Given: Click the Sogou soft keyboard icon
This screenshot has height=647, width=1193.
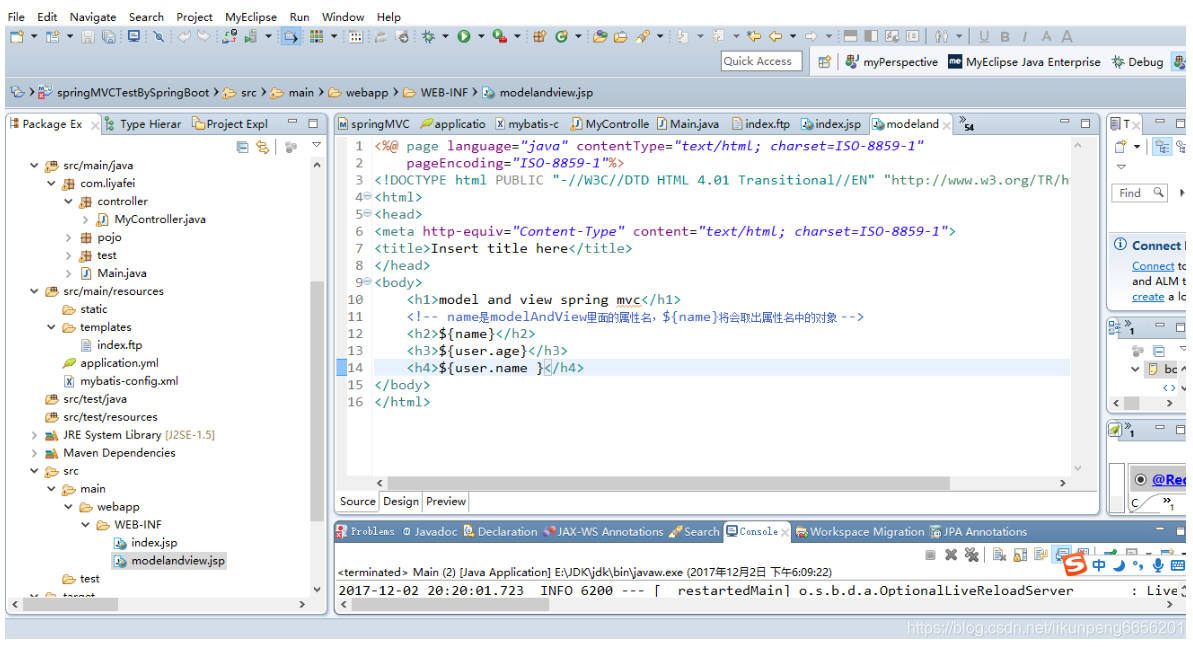Looking at the screenshot, I should [x=1177, y=566].
